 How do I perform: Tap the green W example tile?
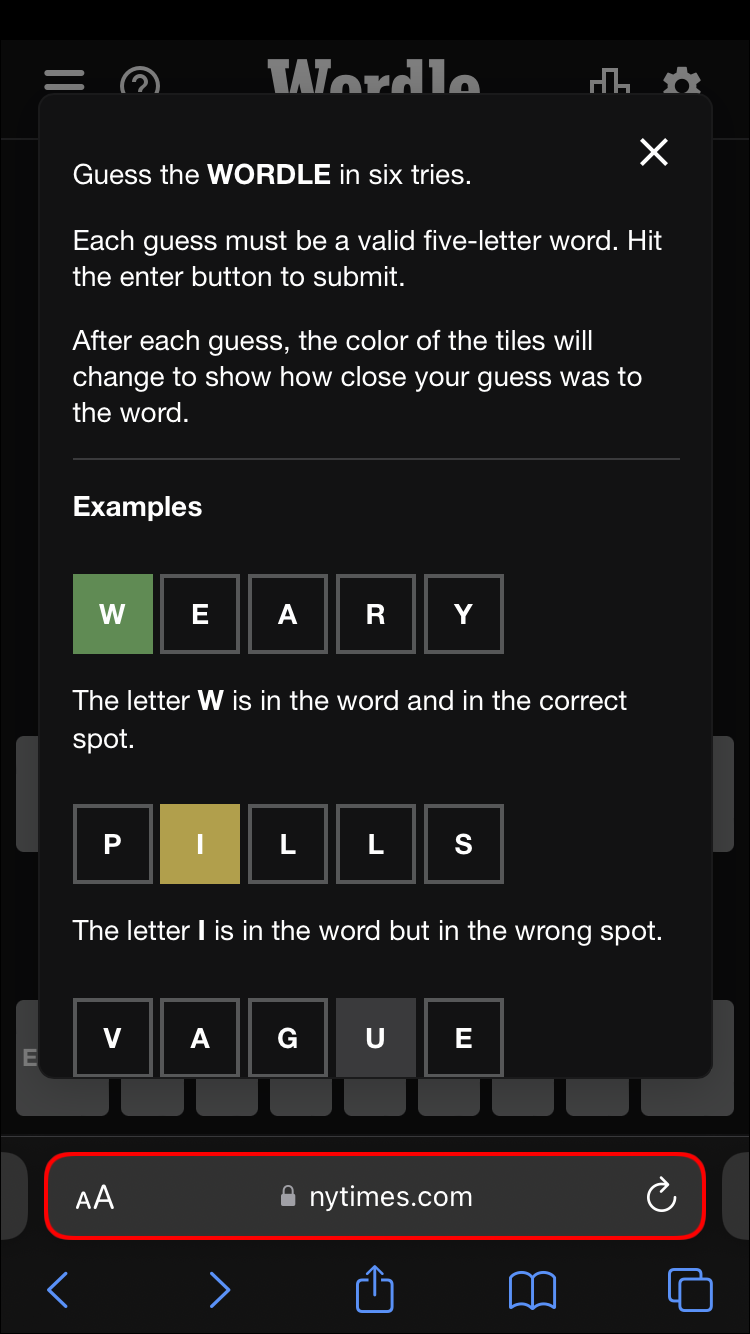(113, 614)
